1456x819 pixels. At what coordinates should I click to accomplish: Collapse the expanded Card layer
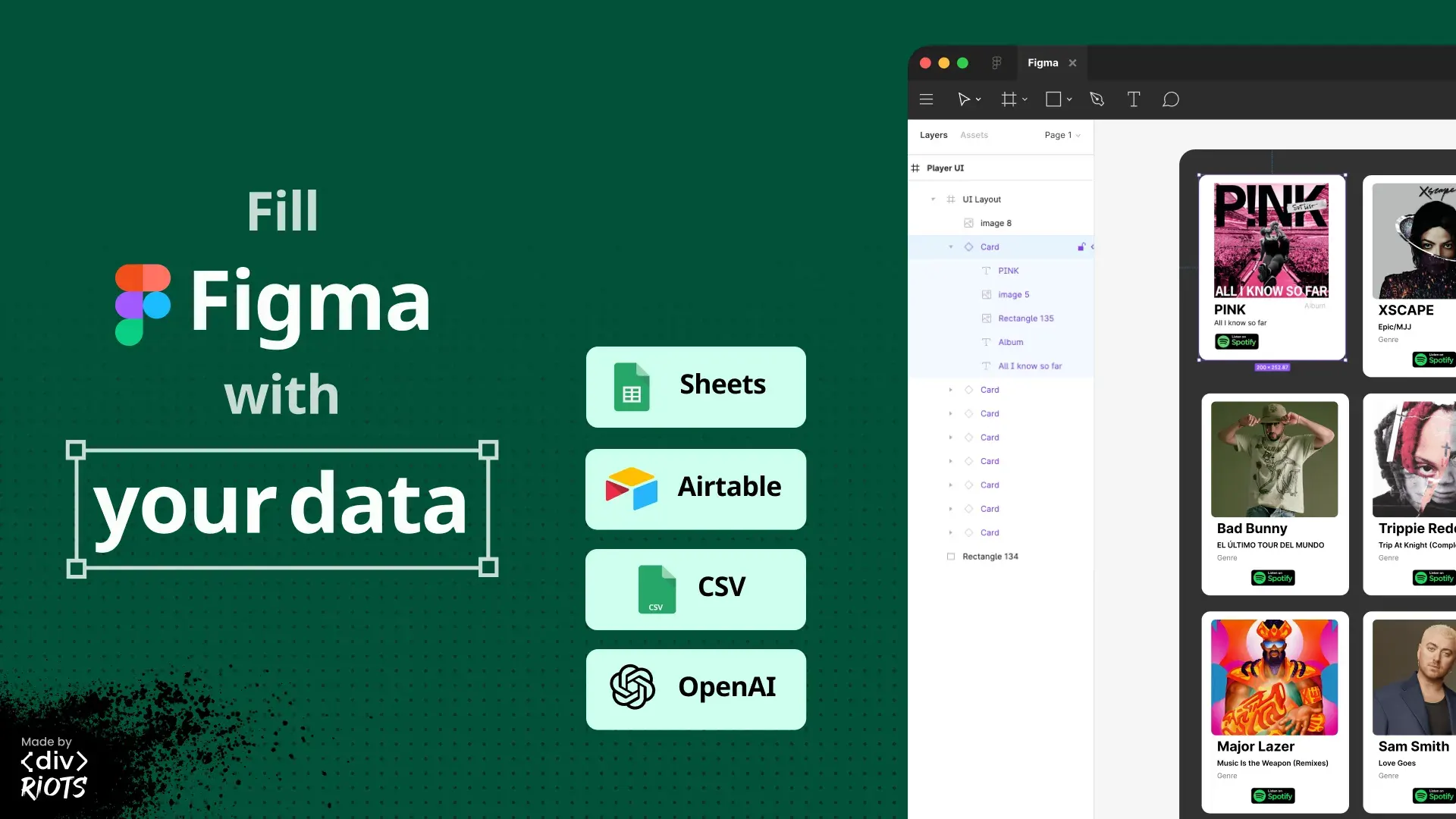click(950, 247)
